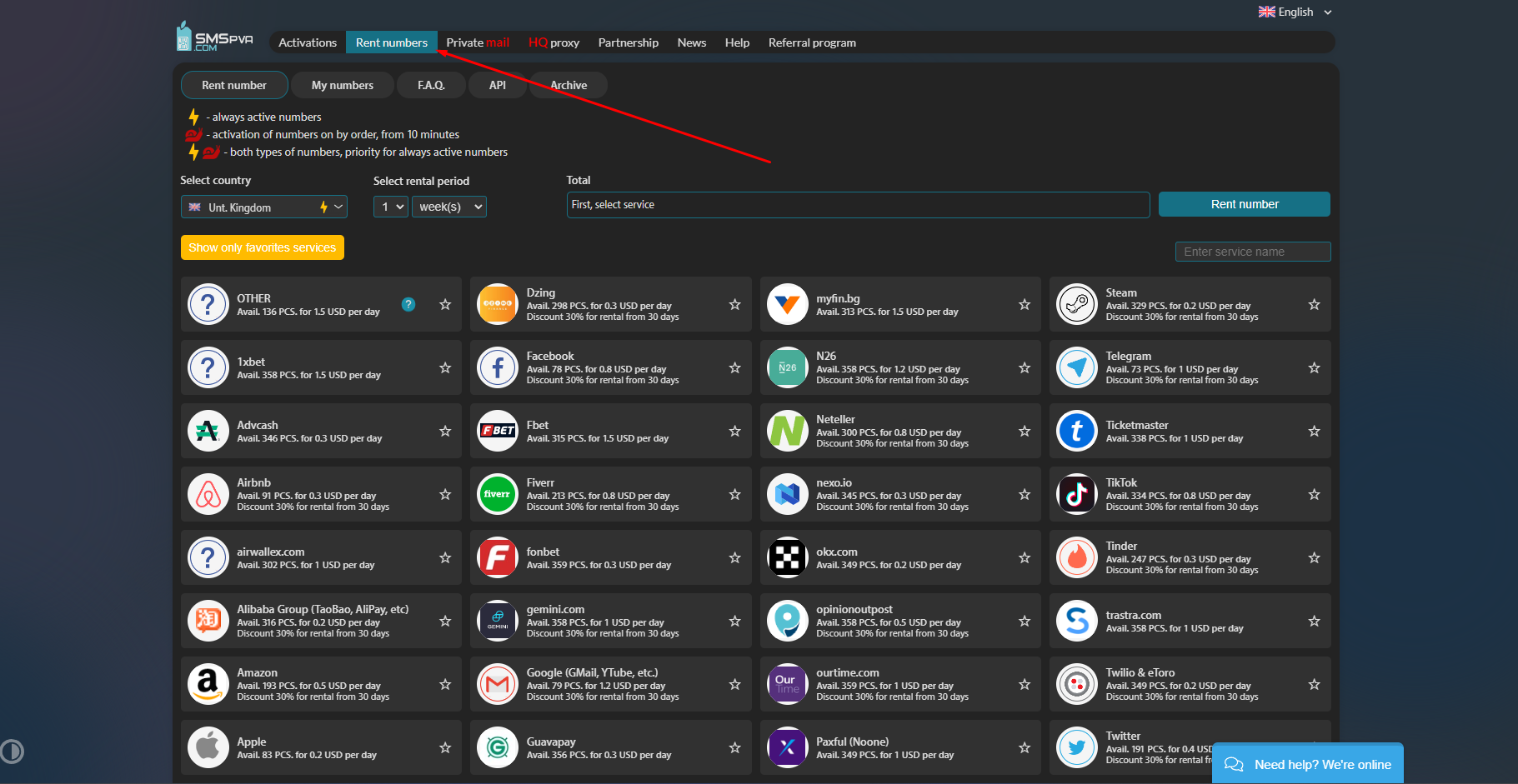1518x784 pixels.
Task: Choose the fonbet service icon
Action: click(498, 557)
